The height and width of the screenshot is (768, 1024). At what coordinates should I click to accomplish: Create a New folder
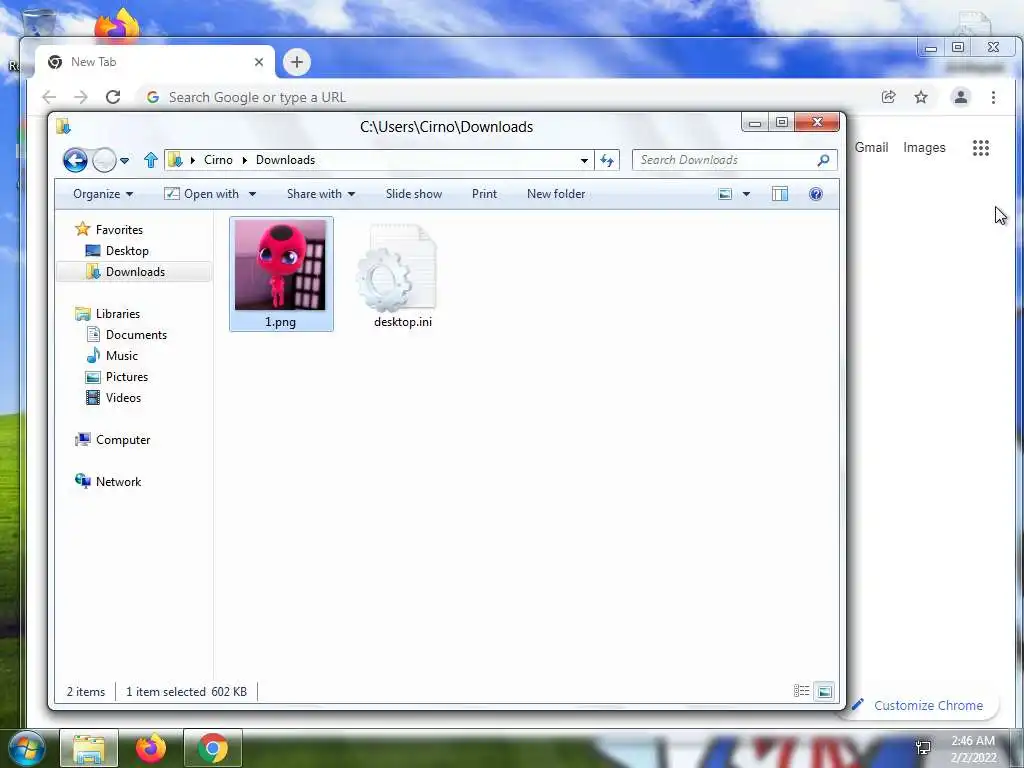(x=556, y=194)
